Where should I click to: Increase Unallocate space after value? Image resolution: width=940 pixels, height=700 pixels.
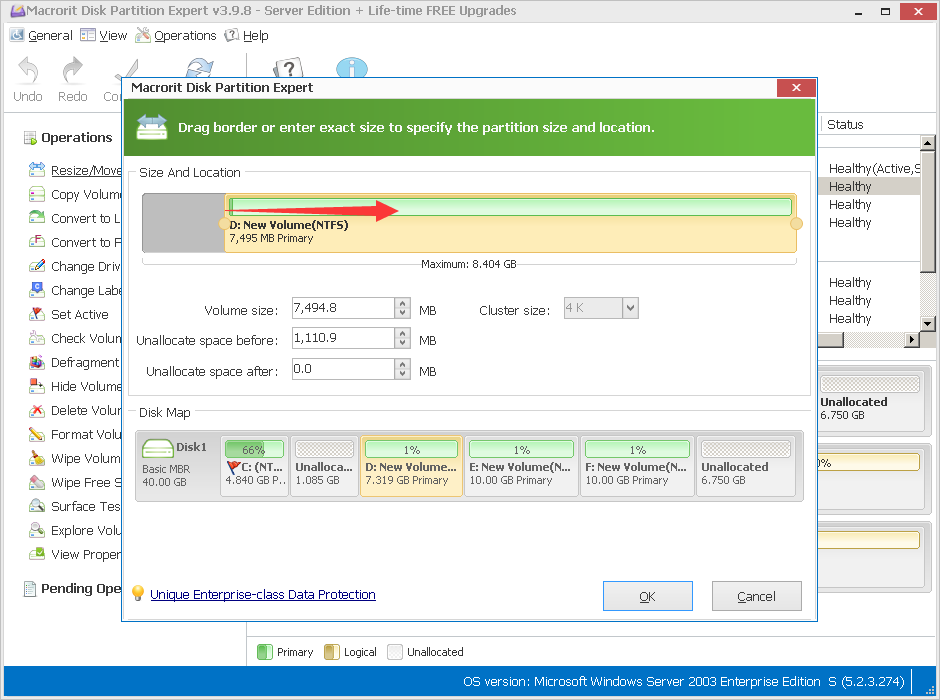[403, 364]
